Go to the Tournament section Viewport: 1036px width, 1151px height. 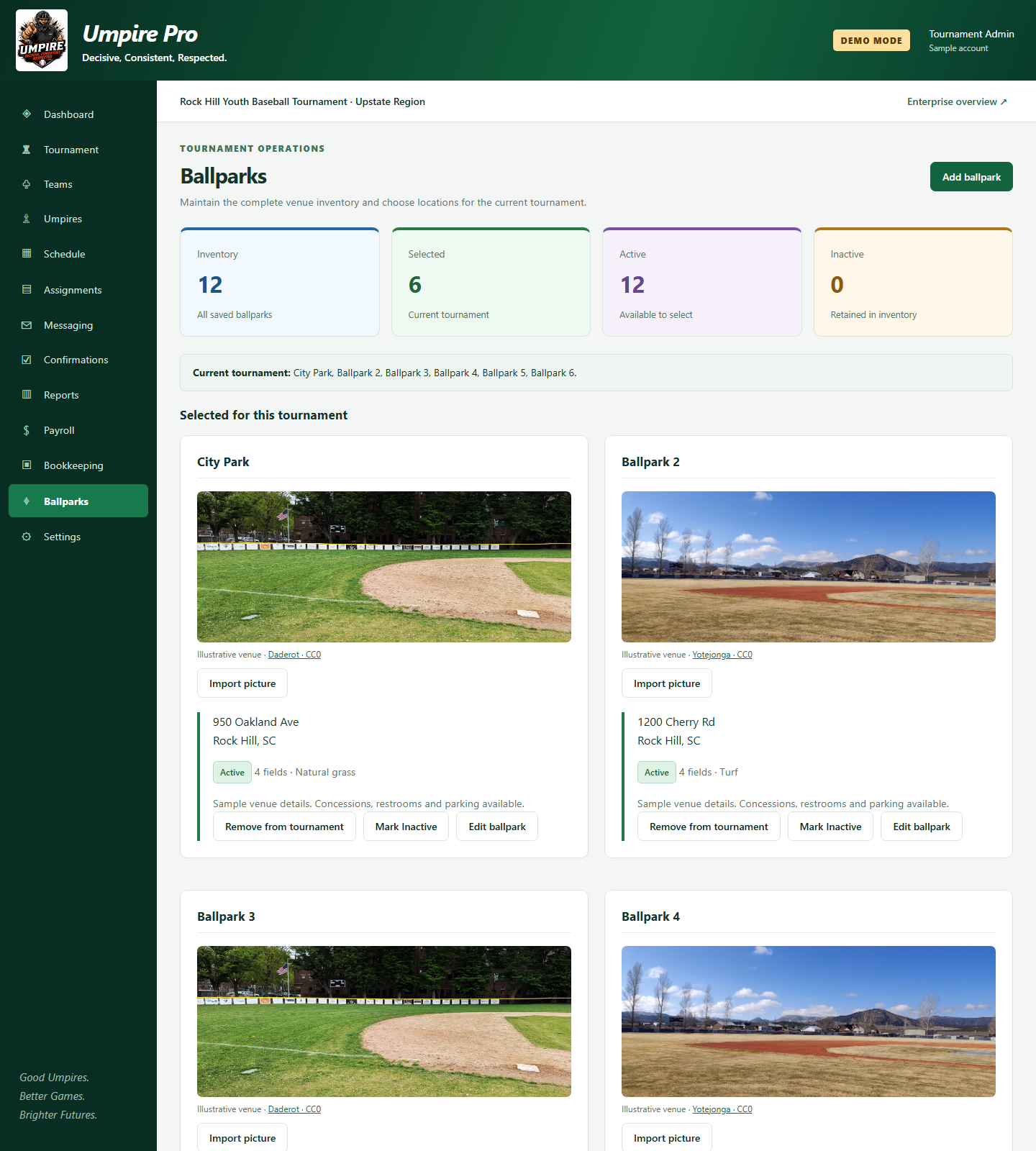(x=78, y=150)
